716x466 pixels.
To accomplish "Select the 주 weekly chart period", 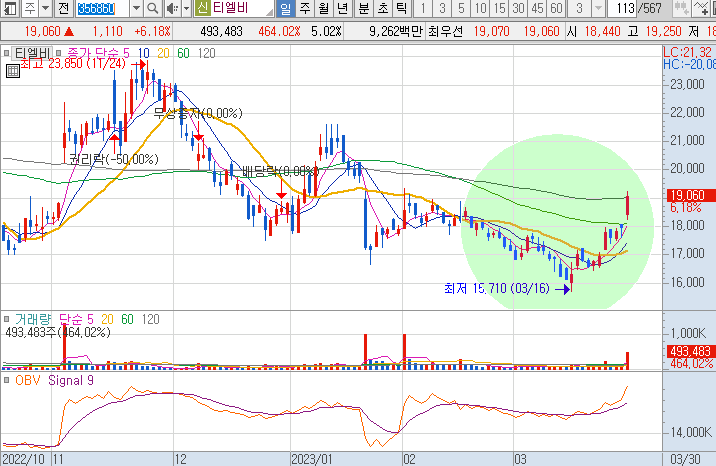I will click(305, 8).
